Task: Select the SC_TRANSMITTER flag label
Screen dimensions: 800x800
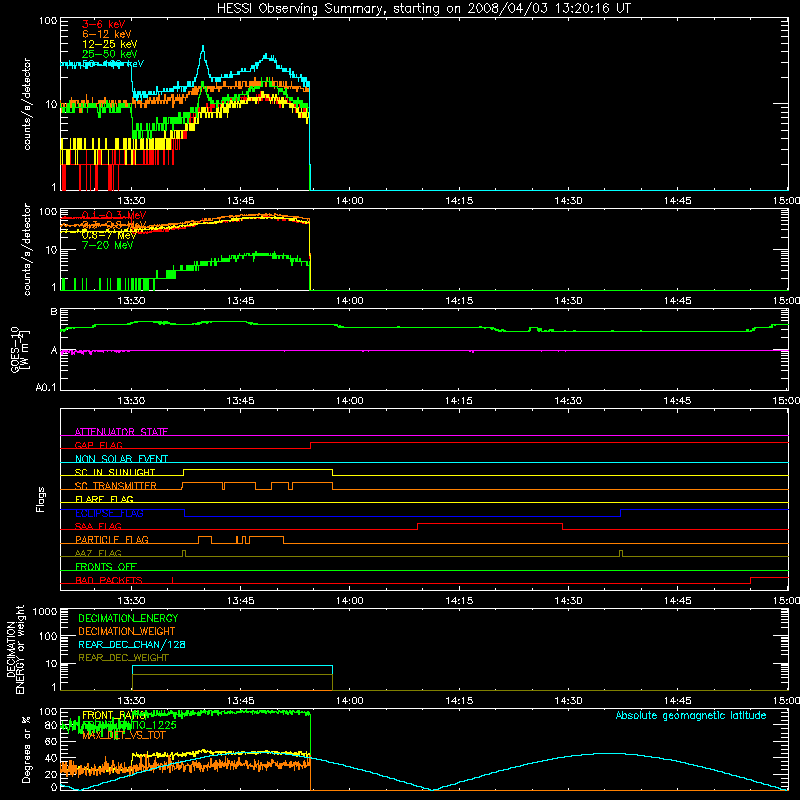Action: click(x=116, y=485)
